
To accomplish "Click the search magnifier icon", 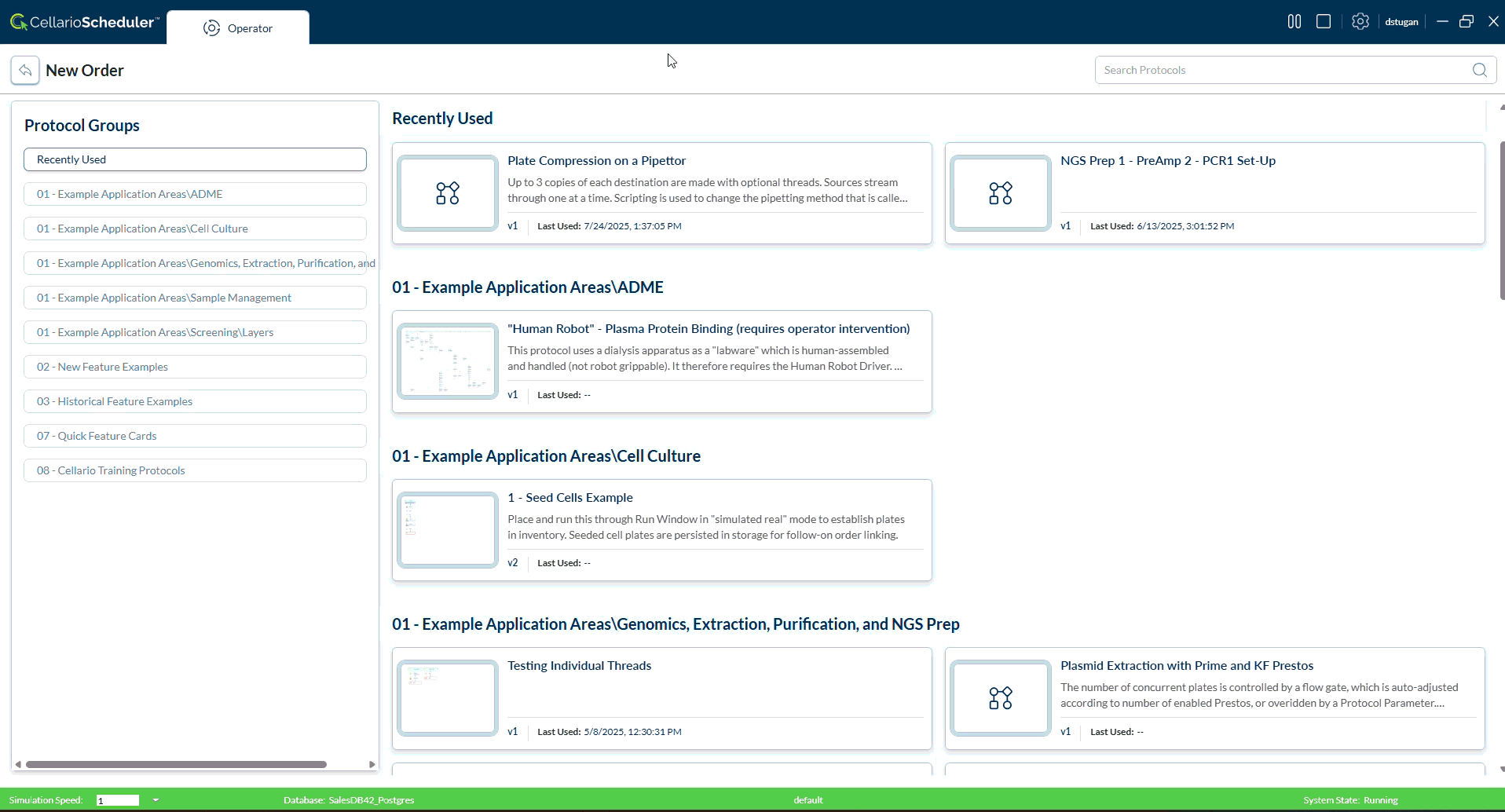I will pos(1479,70).
